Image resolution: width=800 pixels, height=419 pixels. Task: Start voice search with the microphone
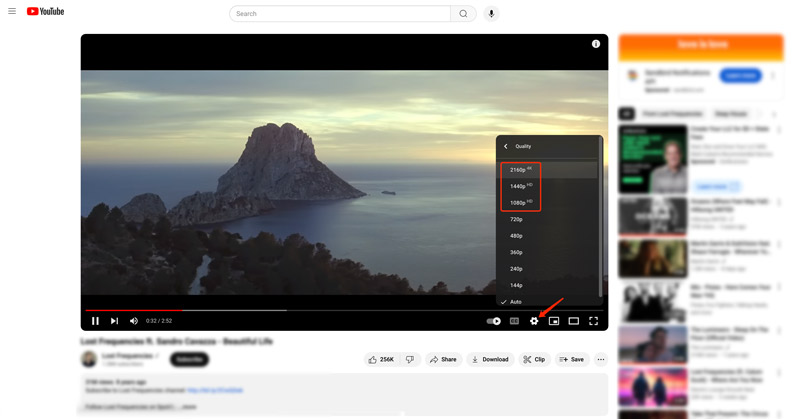tap(491, 14)
